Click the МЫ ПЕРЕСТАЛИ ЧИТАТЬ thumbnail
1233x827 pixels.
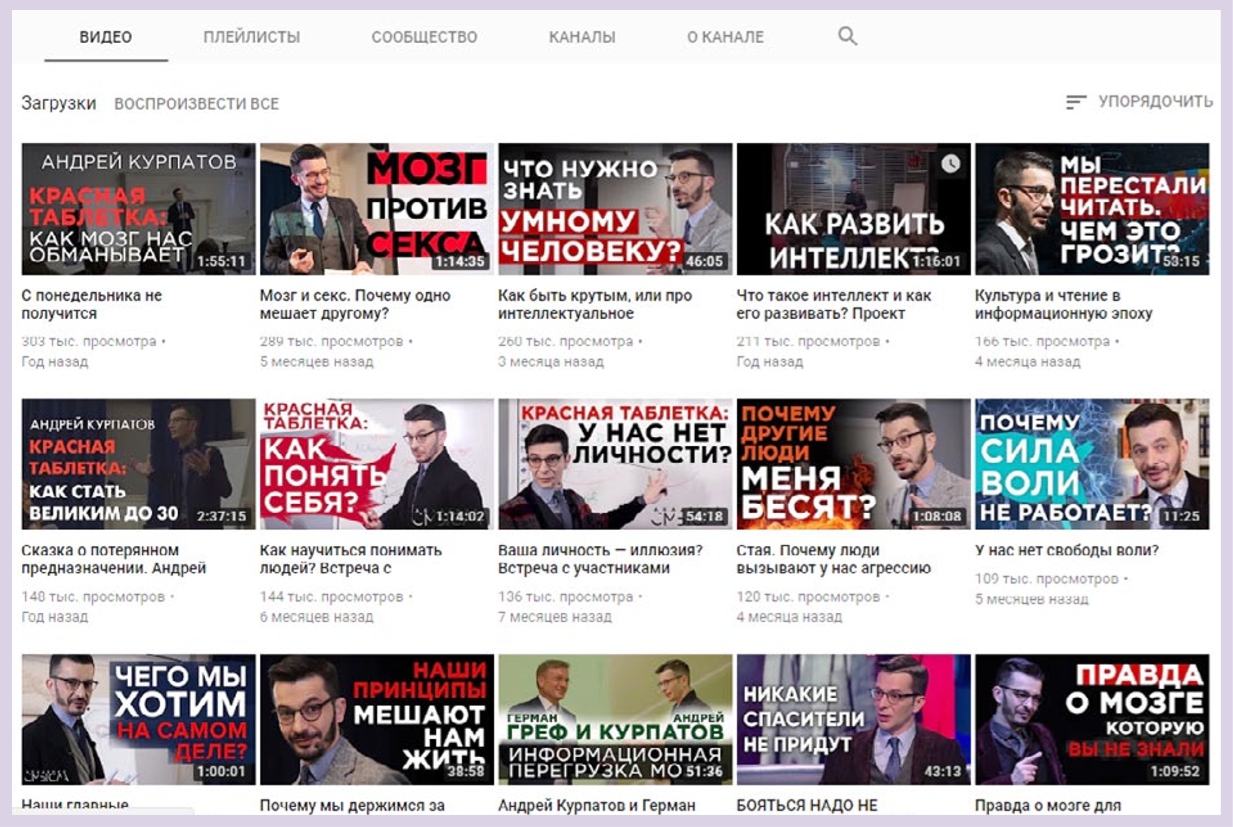[1091, 209]
